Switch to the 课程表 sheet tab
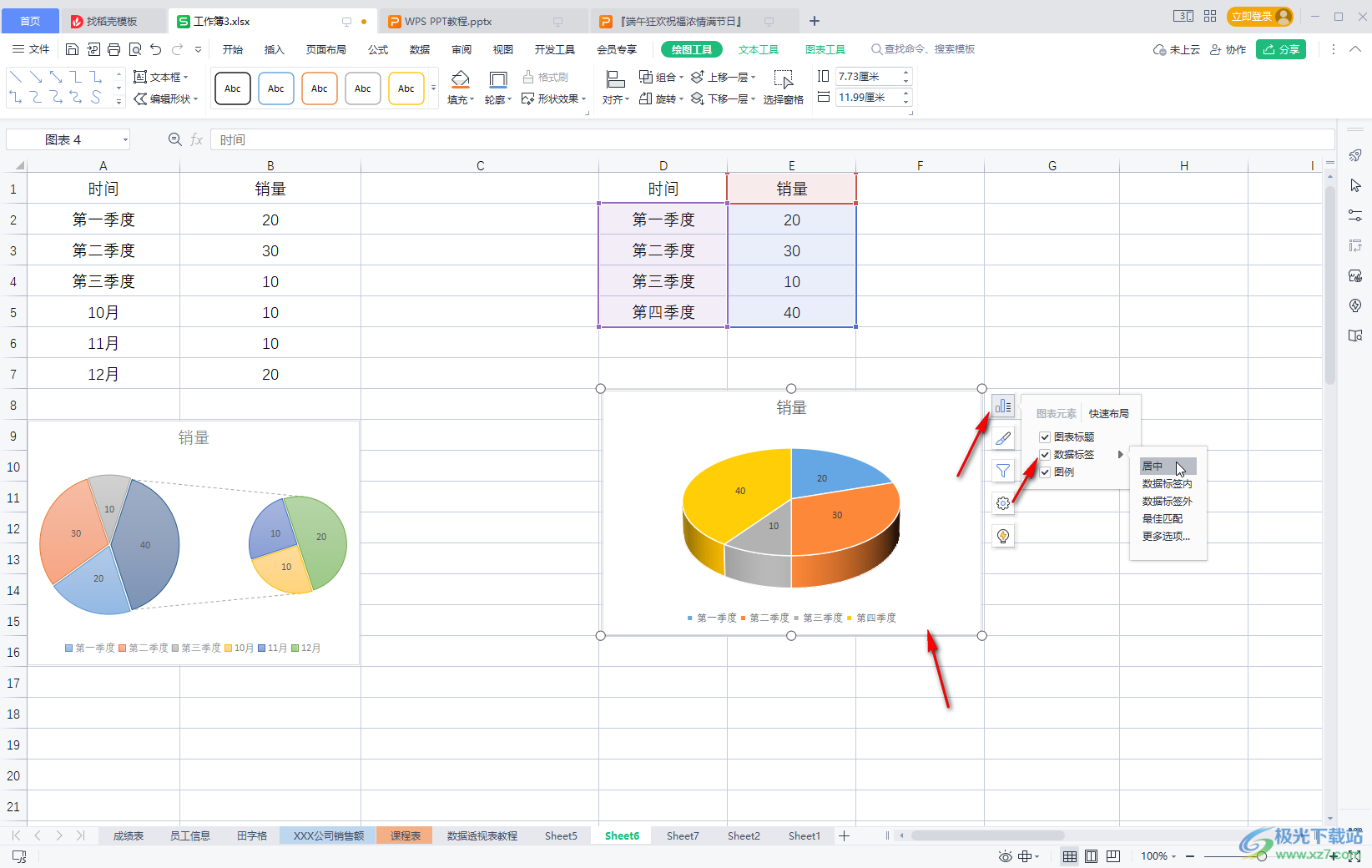The image size is (1372, 868). (x=405, y=835)
